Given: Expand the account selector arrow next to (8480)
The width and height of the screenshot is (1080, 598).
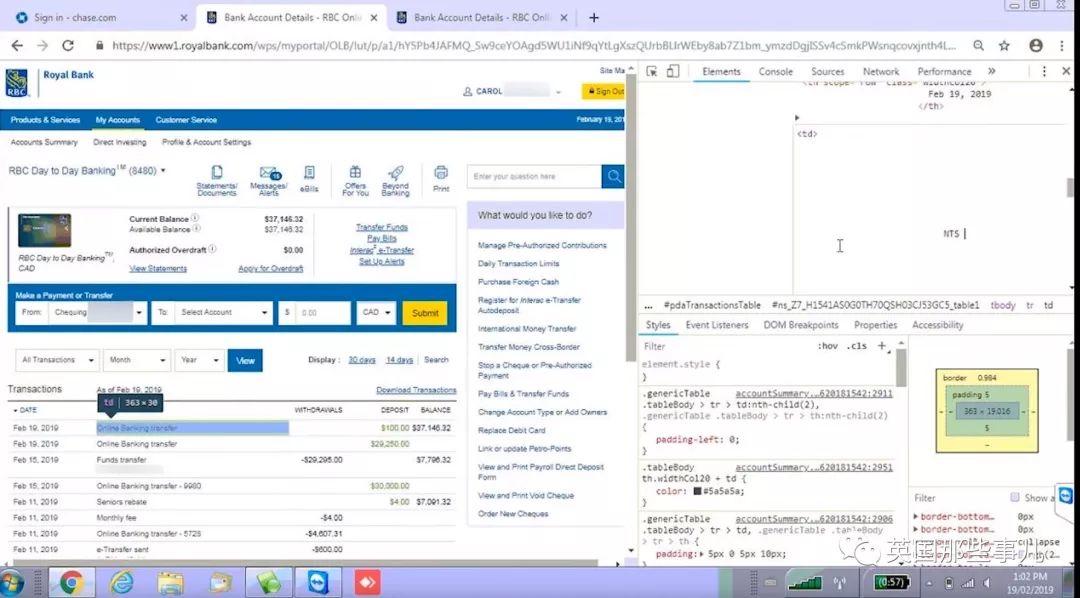Looking at the screenshot, I should pyautogui.click(x=163, y=170).
